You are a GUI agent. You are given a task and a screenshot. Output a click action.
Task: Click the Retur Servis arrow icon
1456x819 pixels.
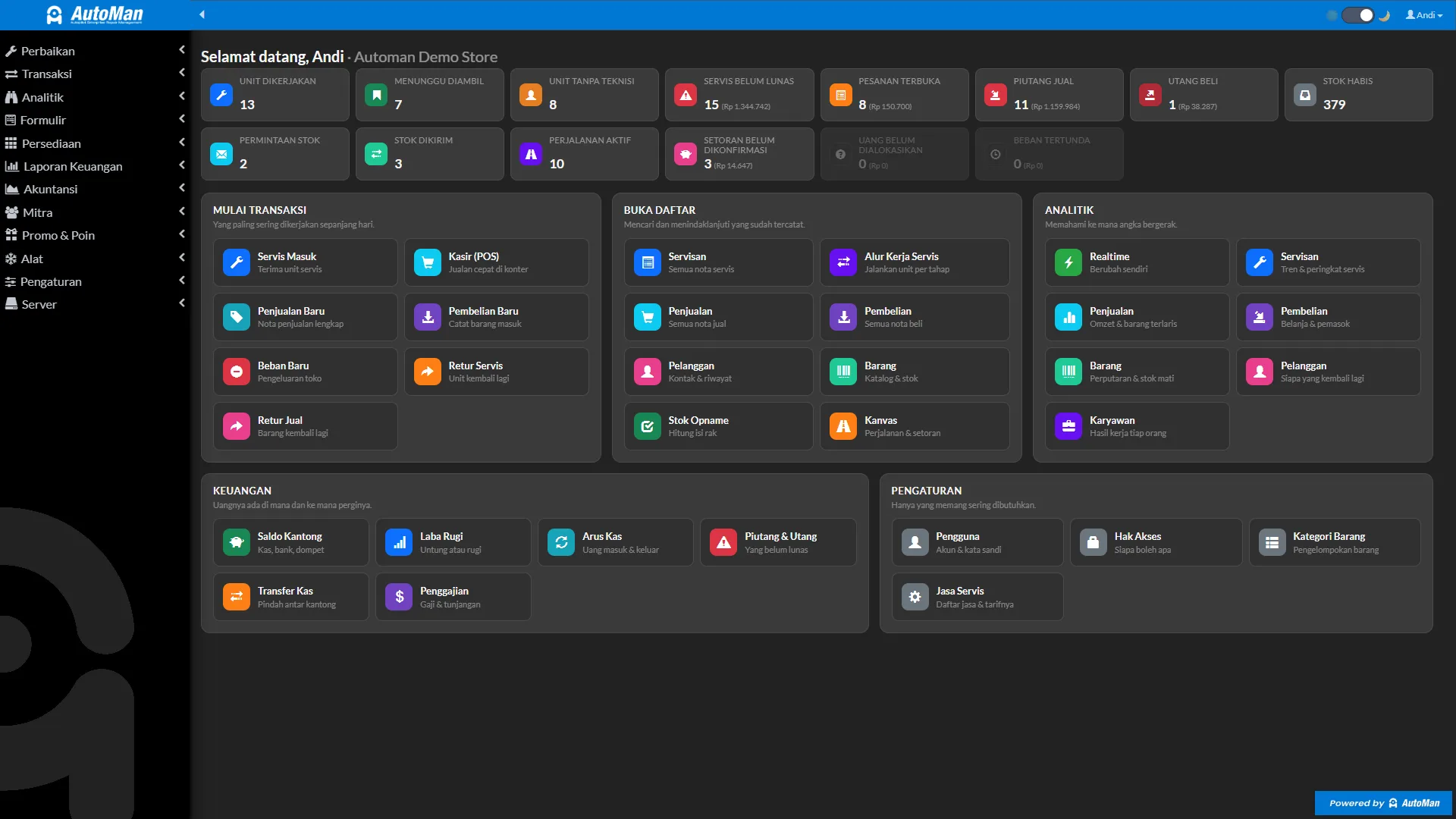(428, 372)
